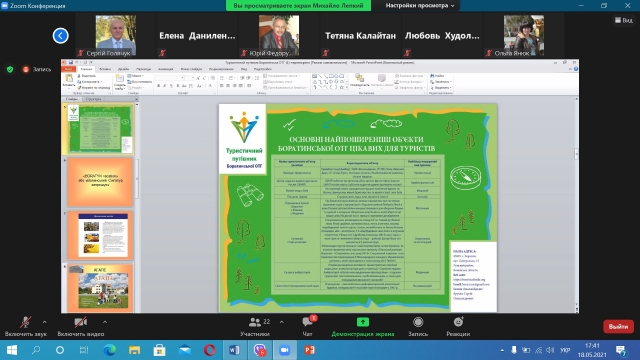Switch to the Вставка ribbon tab

105,69
